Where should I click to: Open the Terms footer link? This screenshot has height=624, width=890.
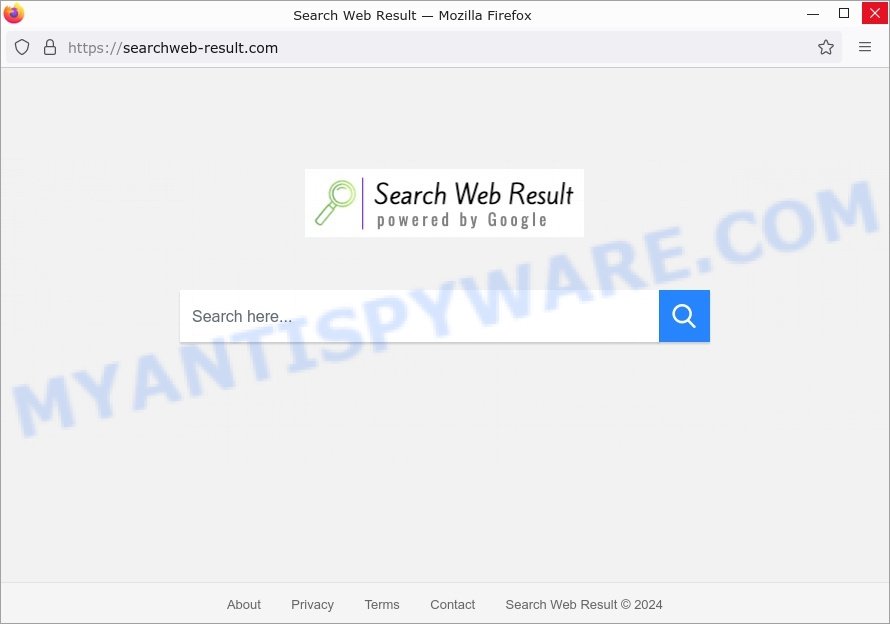pos(381,605)
